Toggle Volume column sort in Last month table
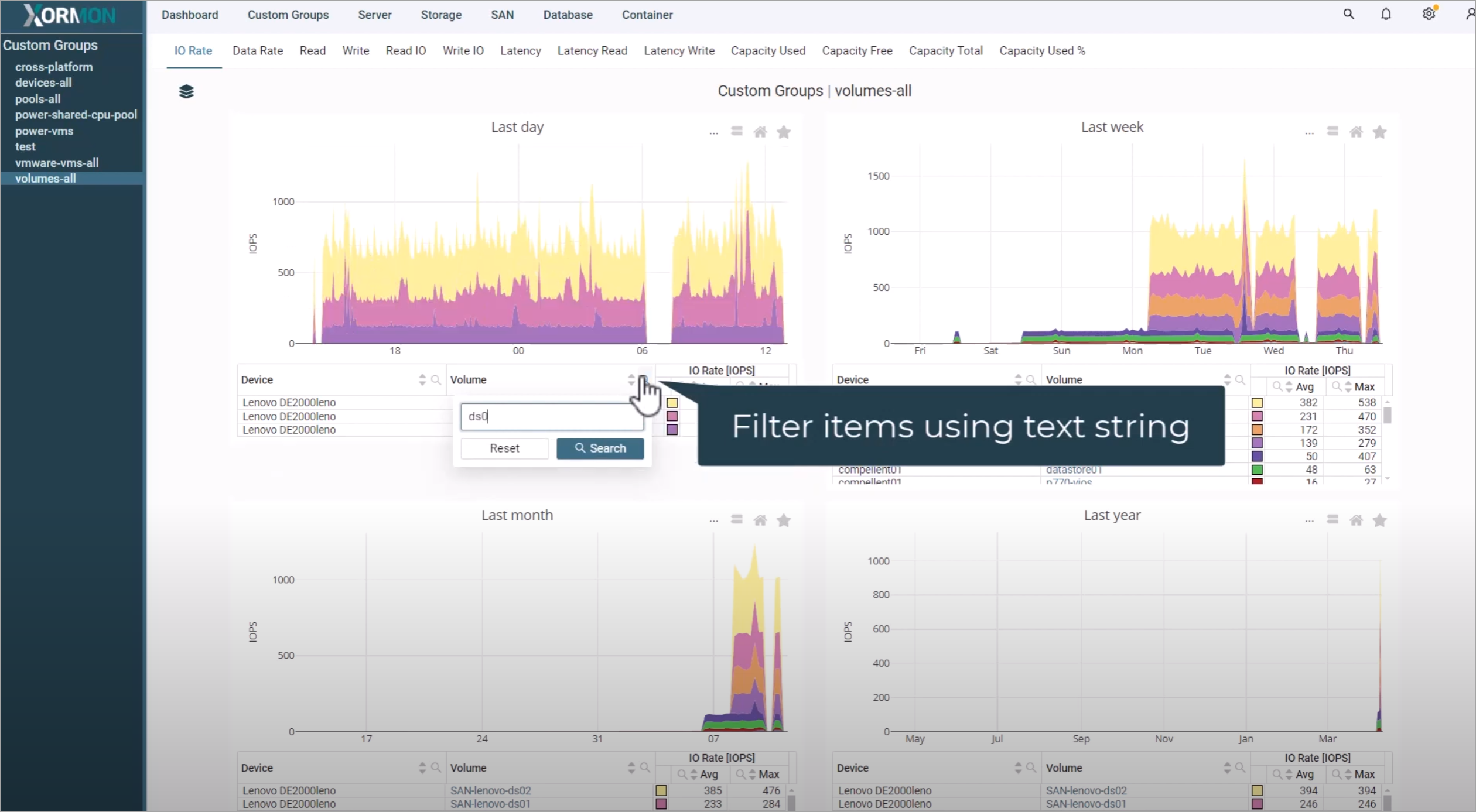Screen dimensions: 1476x812 click(631, 768)
